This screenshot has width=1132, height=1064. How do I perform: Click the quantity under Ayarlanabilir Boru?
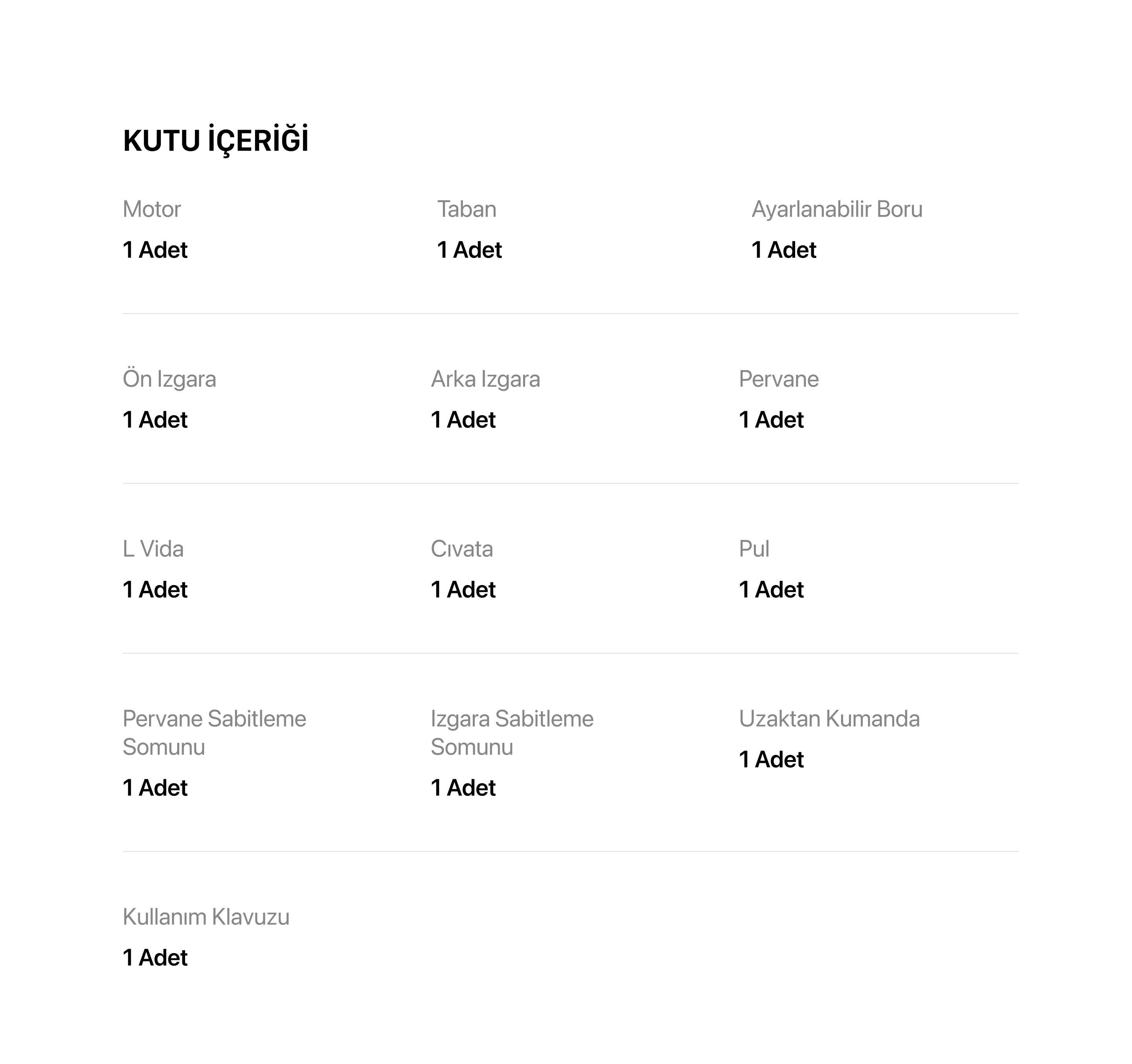pos(784,249)
